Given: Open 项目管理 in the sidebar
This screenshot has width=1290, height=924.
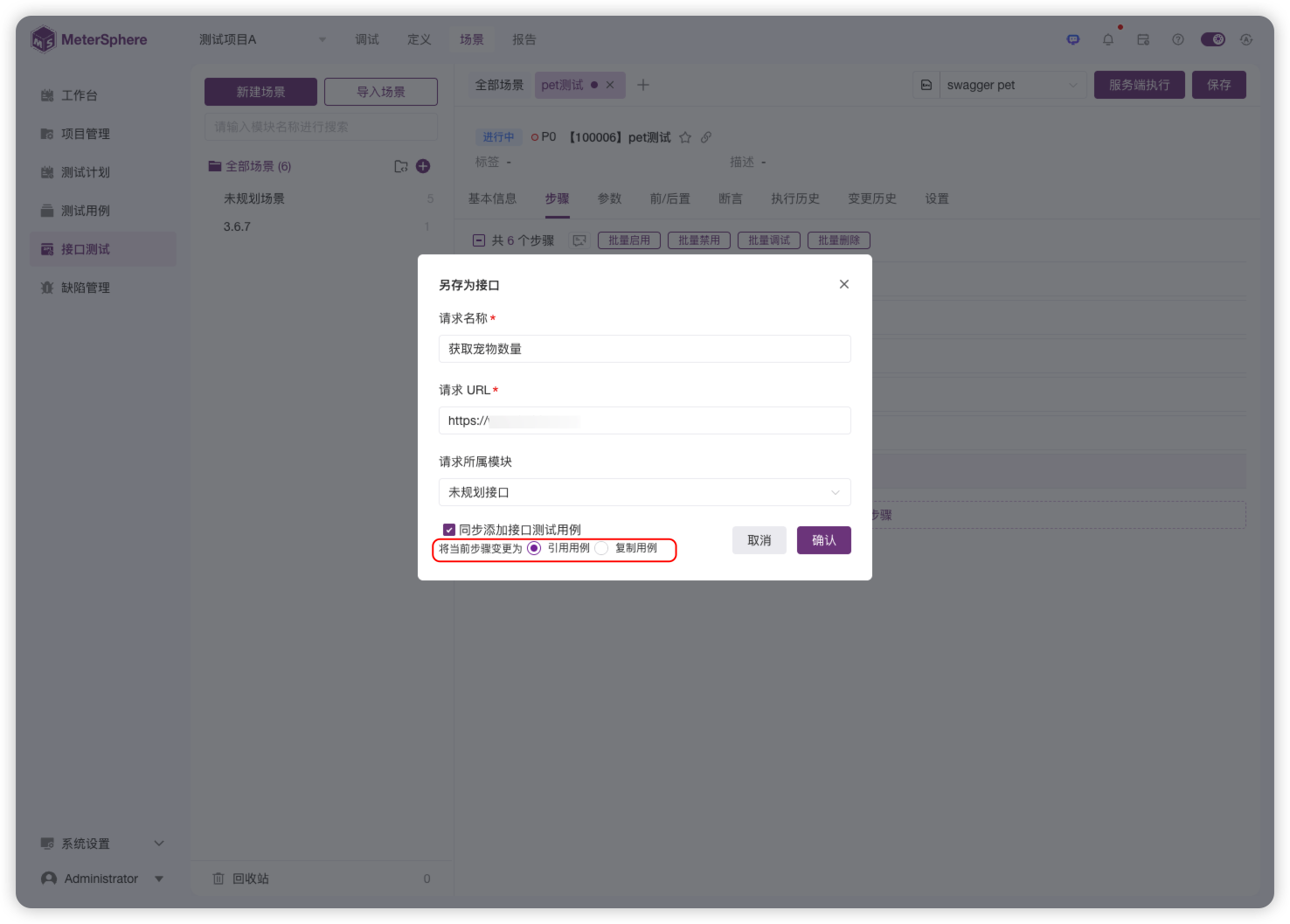Looking at the screenshot, I should (103, 134).
